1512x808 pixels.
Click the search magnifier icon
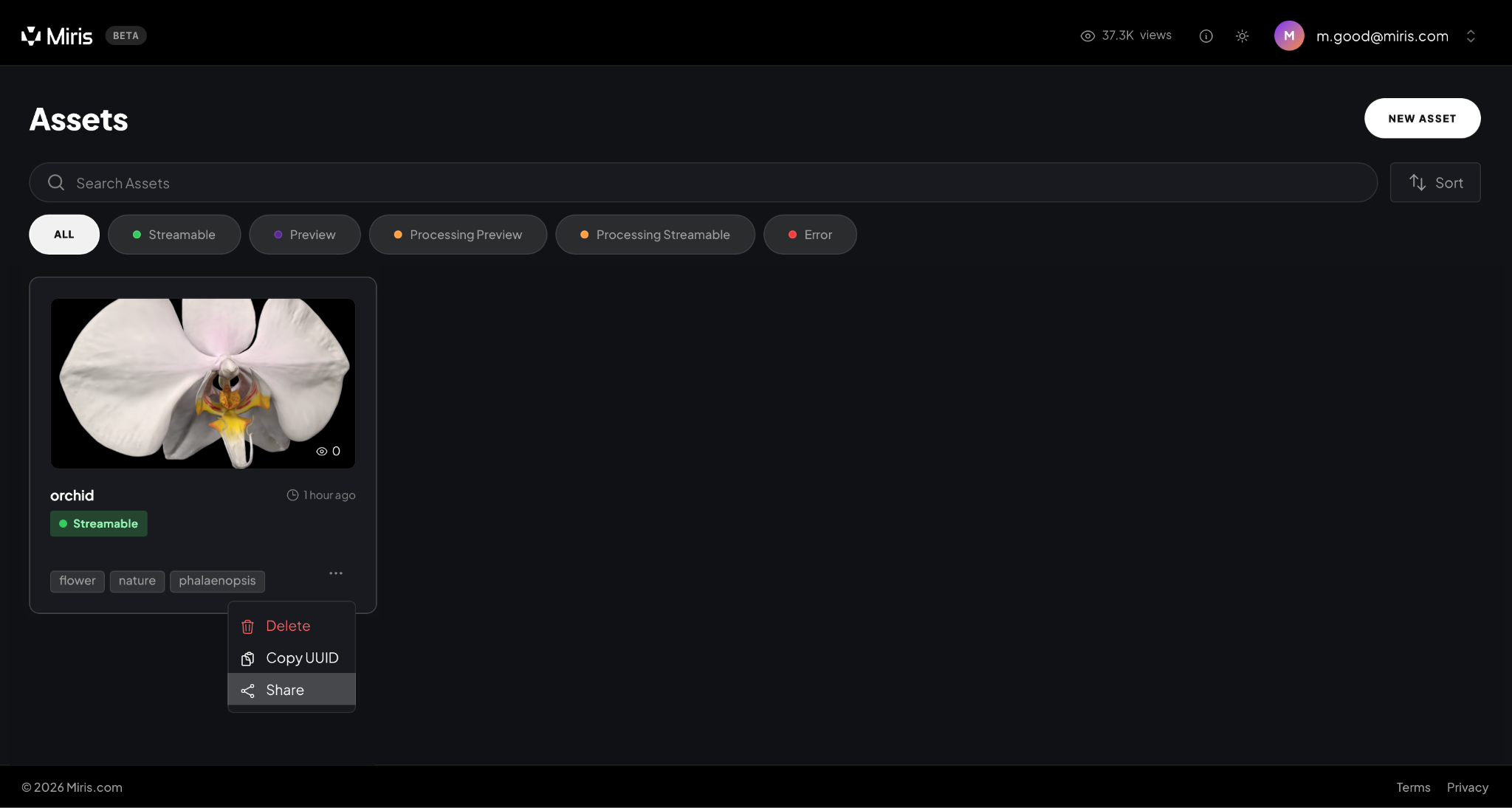[56, 182]
